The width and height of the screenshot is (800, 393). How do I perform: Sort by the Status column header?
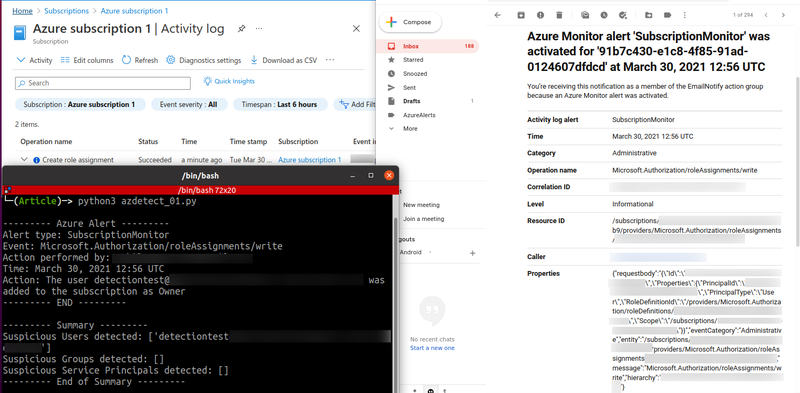pos(148,141)
